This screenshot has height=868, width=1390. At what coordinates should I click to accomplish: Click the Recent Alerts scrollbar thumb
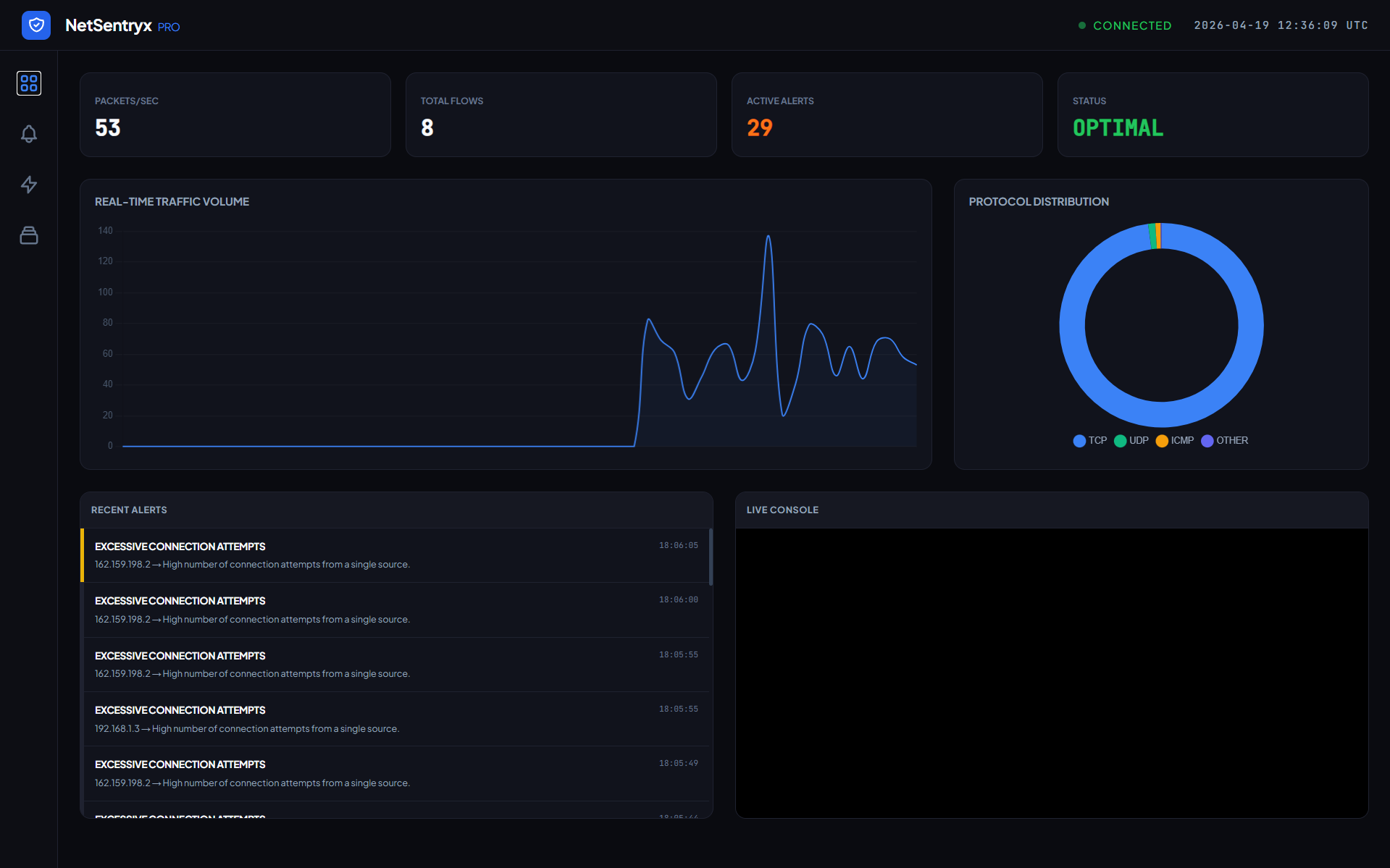pos(711,557)
